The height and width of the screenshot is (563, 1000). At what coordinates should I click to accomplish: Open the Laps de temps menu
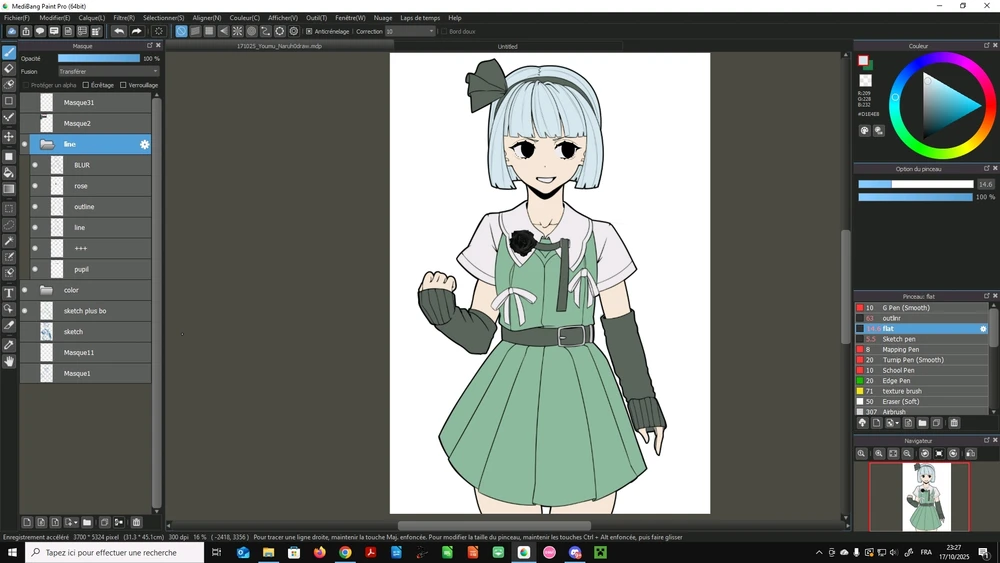pos(420,18)
